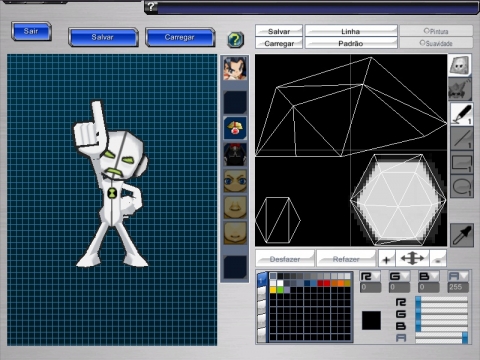Select the black-haired character head thumbnail
This screenshot has width=480, height=360.
(235, 68)
